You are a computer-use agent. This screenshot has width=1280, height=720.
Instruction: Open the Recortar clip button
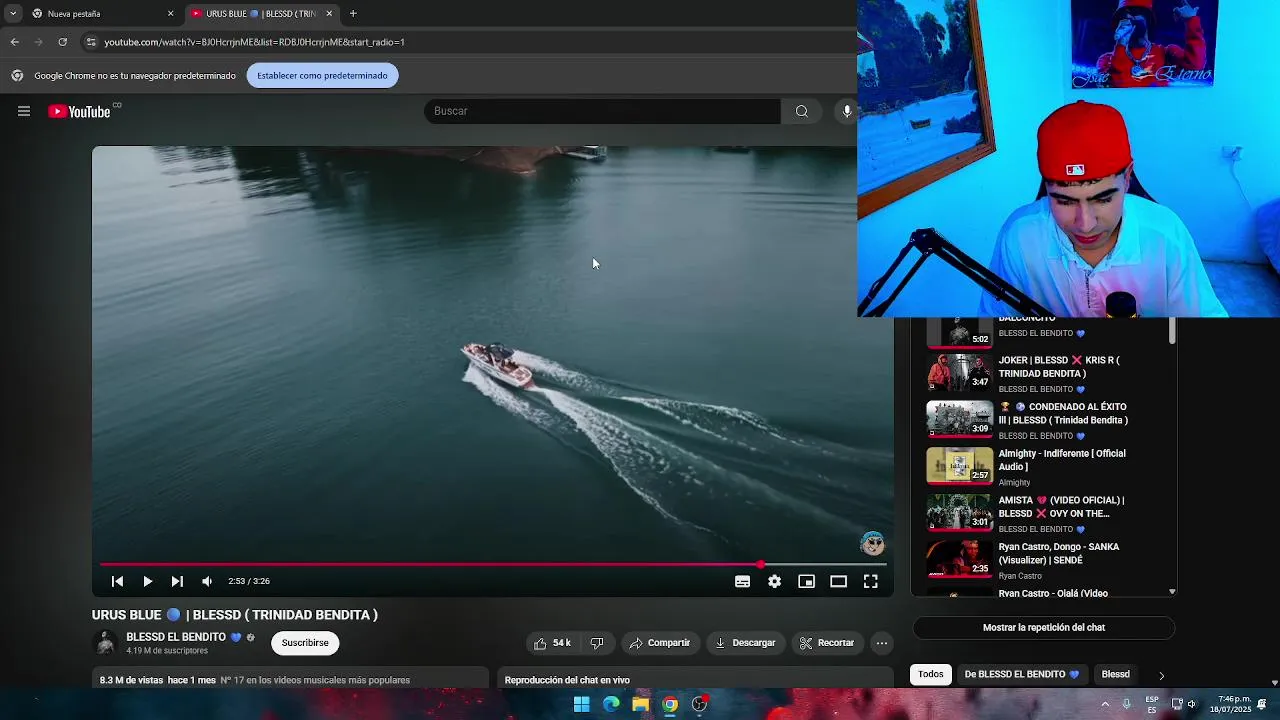click(826, 643)
